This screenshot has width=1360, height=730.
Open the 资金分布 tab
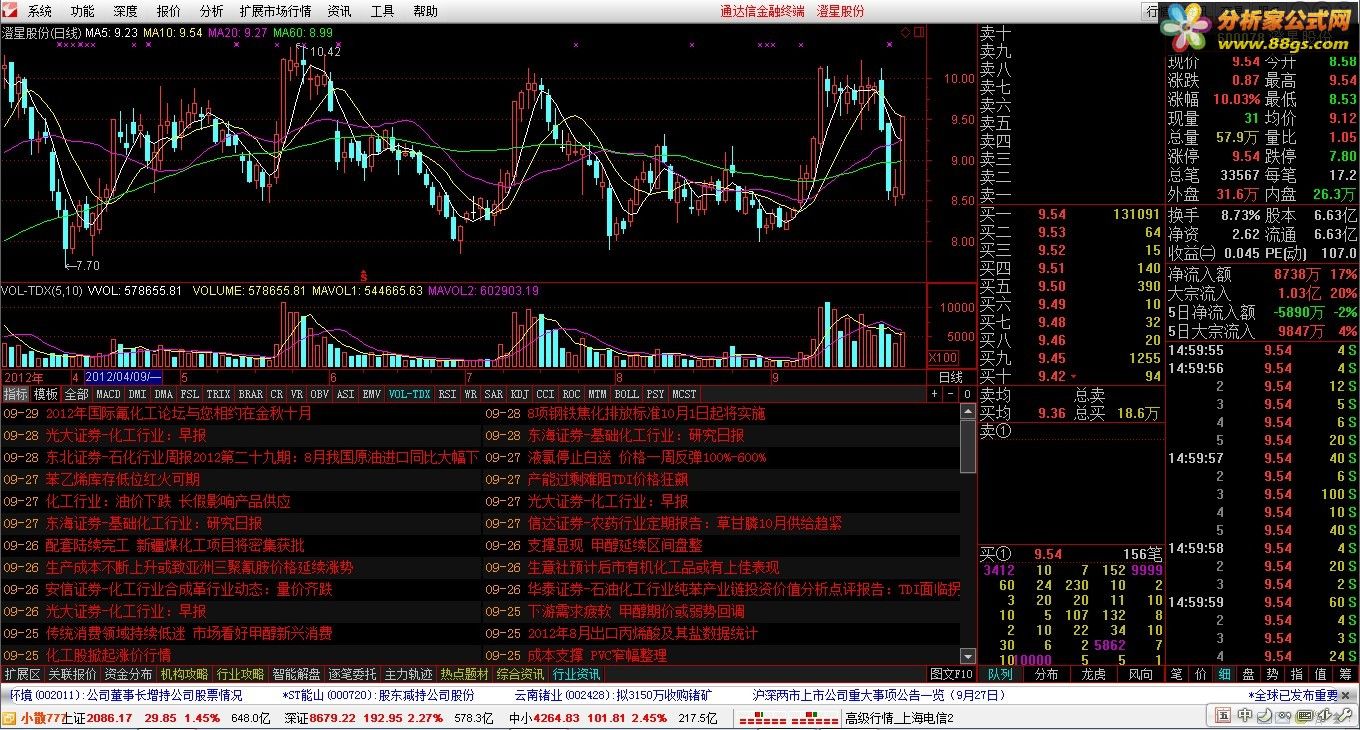point(128,674)
